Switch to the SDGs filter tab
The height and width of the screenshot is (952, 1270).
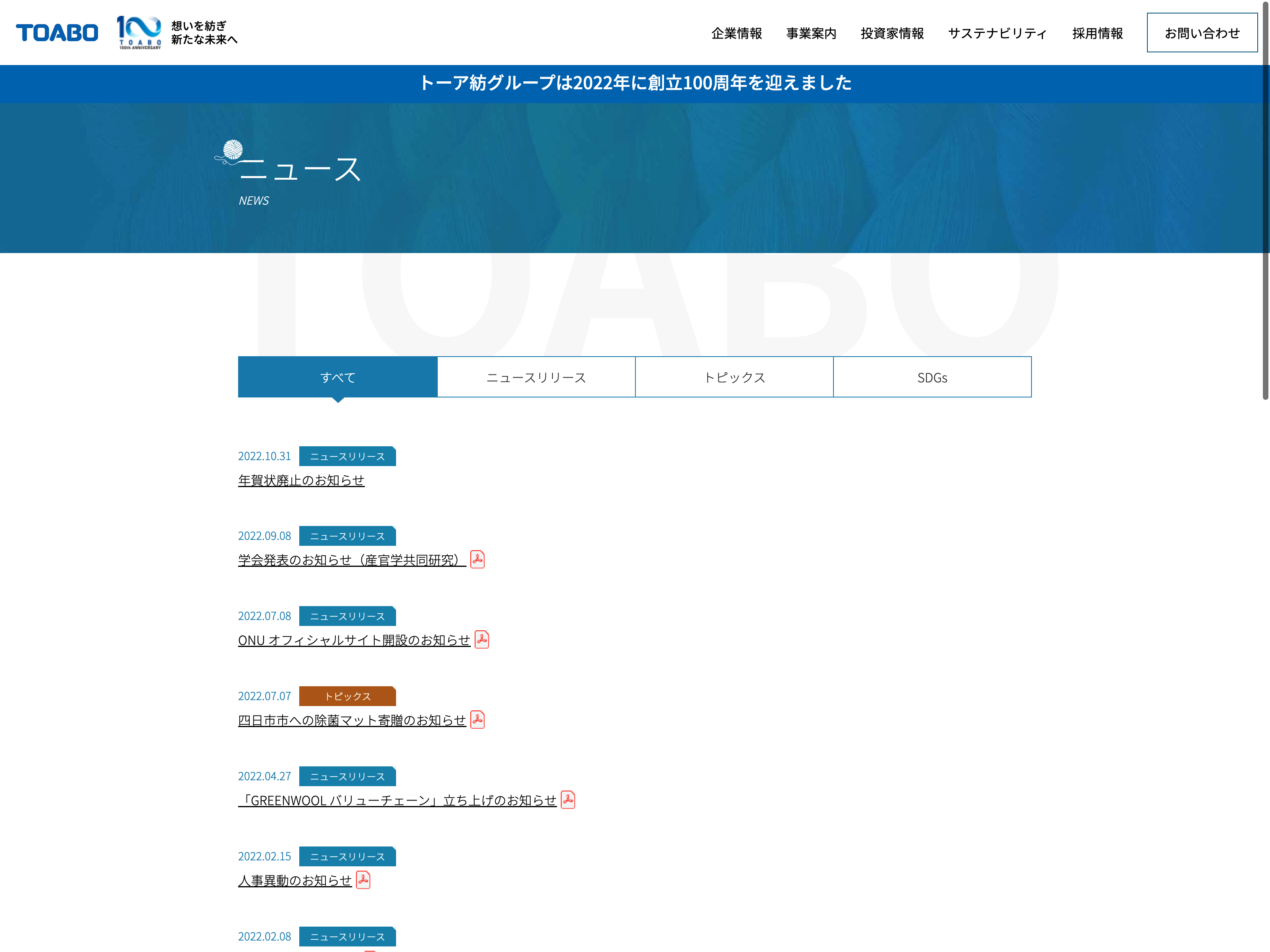pos(932,377)
